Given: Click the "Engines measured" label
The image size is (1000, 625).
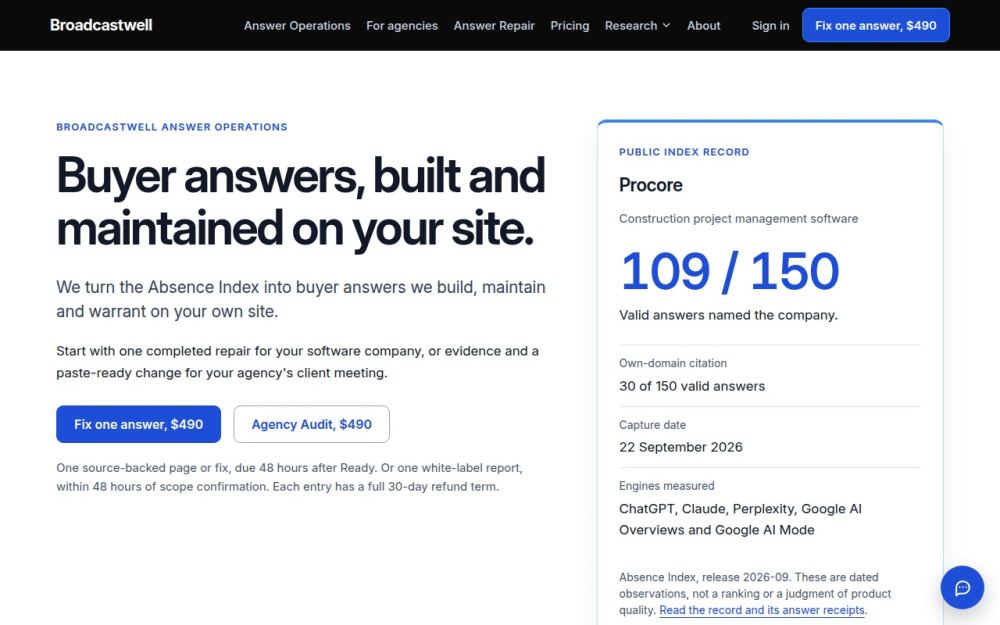Looking at the screenshot, I should 666,486.
